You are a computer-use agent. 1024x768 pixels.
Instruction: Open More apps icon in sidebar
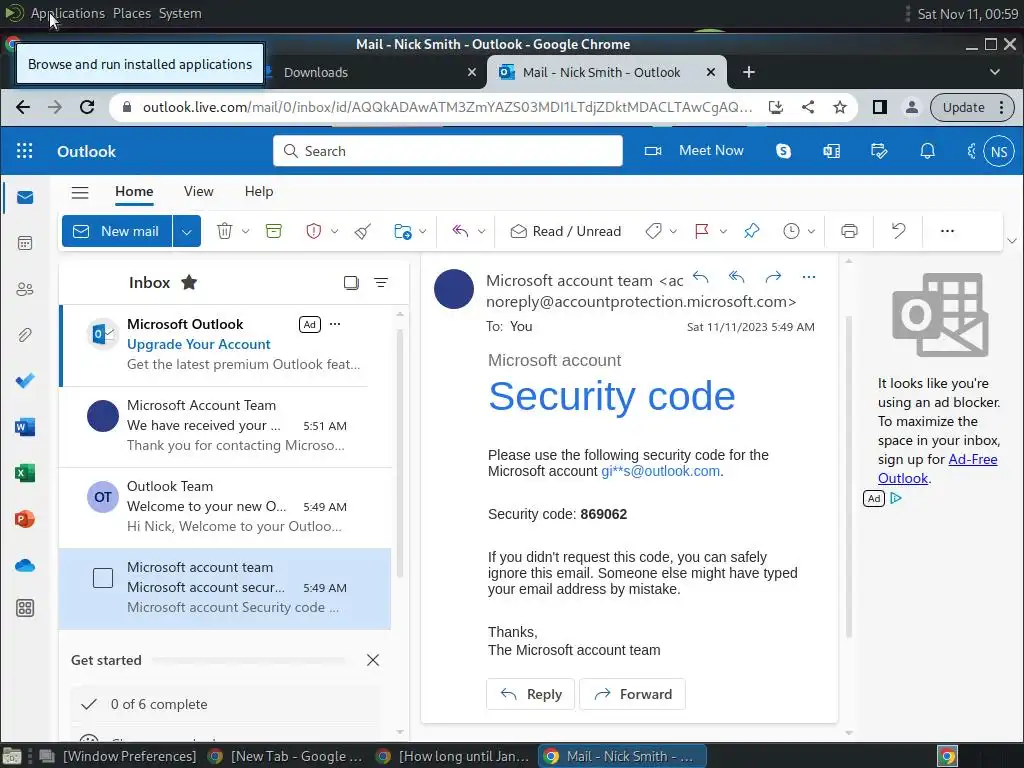(x=25, y=608)
